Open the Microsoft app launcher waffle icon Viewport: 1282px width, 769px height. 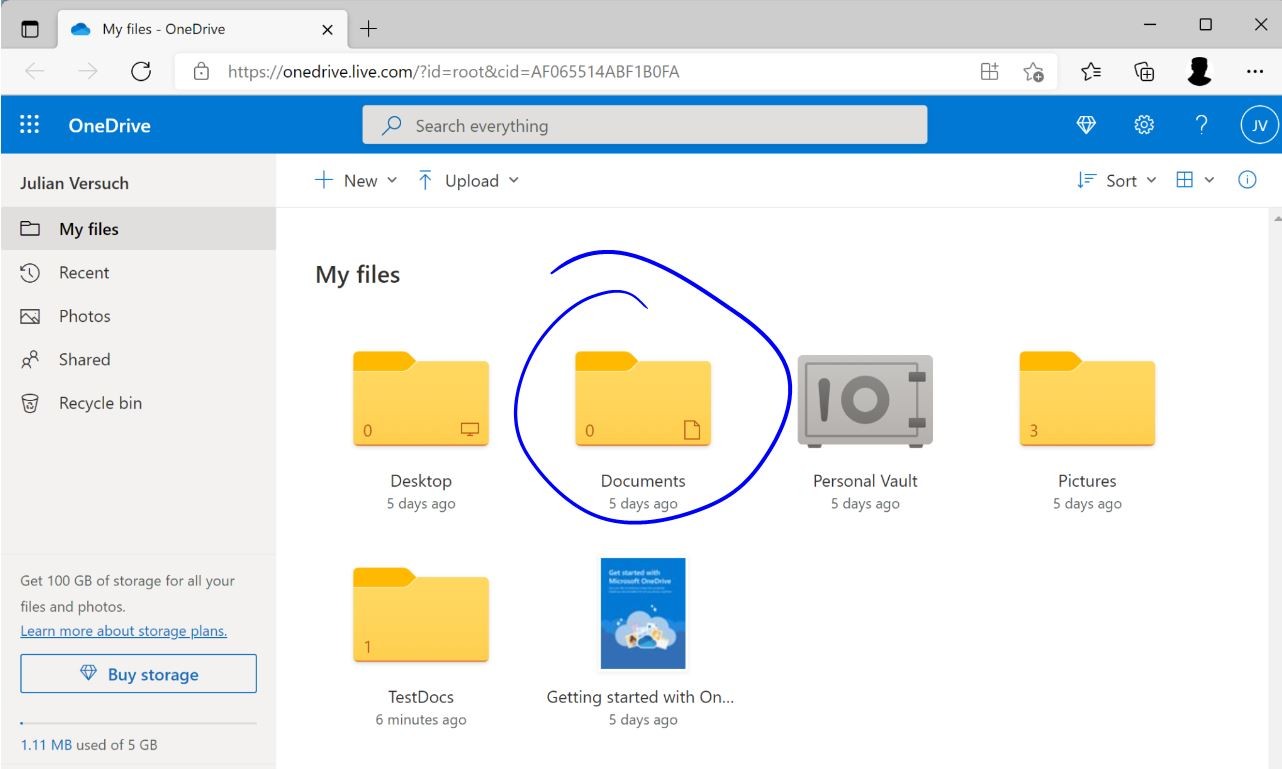pyautogui.click(x=28, y=124)
